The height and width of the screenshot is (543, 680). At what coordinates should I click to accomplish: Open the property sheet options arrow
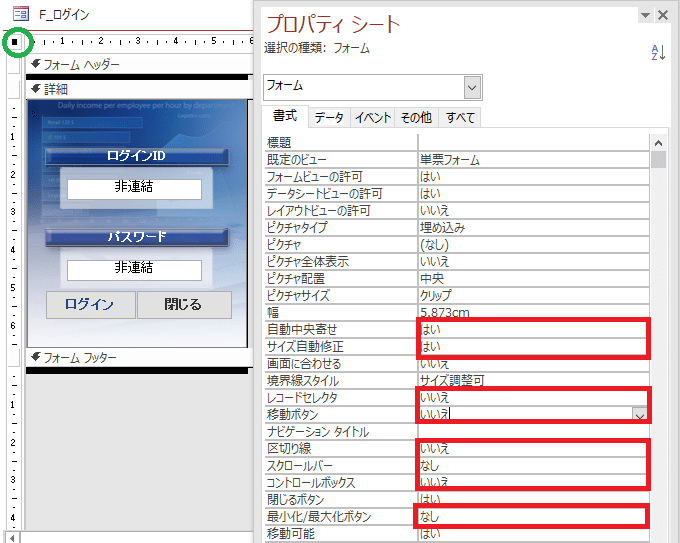click(x=645, y=15)
